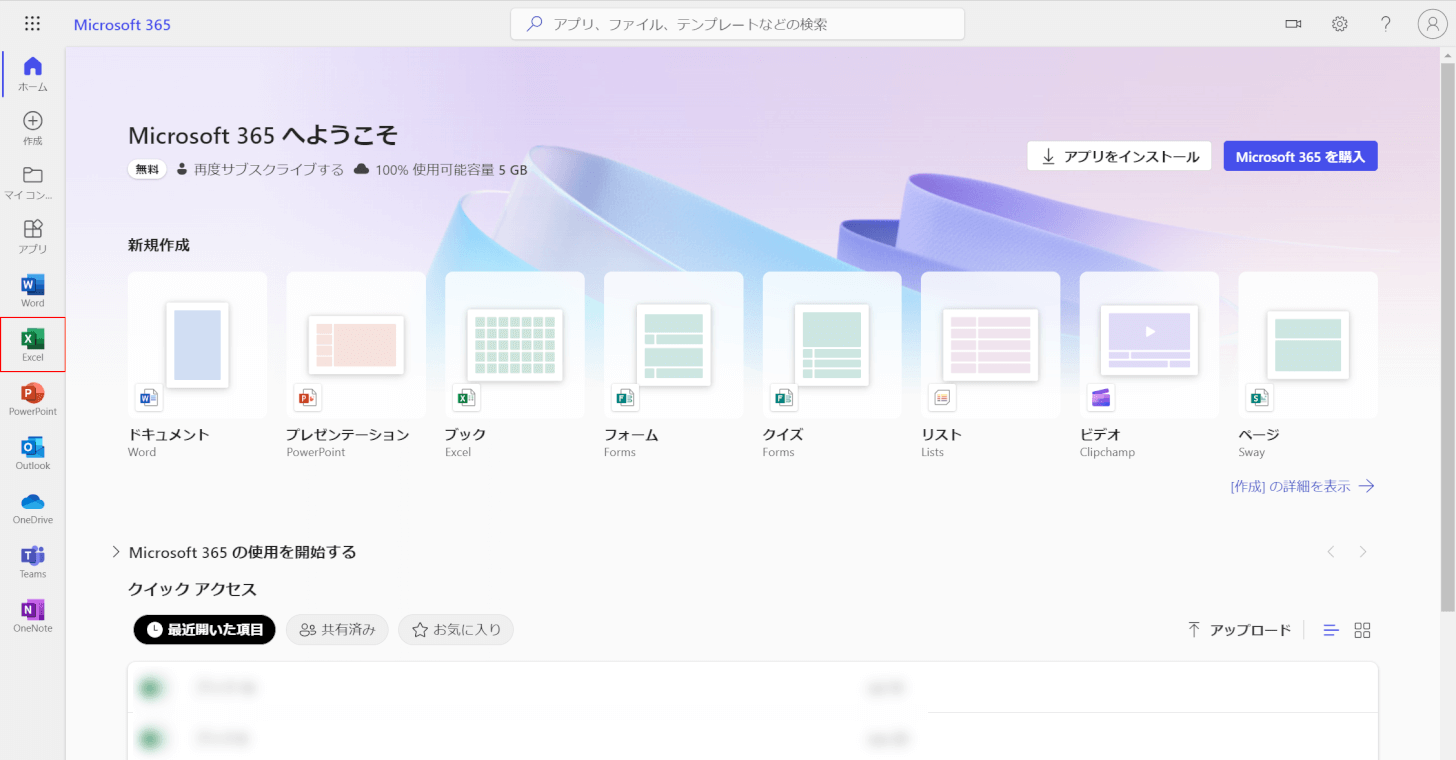Click the search box at top
Viewport: 1456px width, 760px height.
(737, 24)
